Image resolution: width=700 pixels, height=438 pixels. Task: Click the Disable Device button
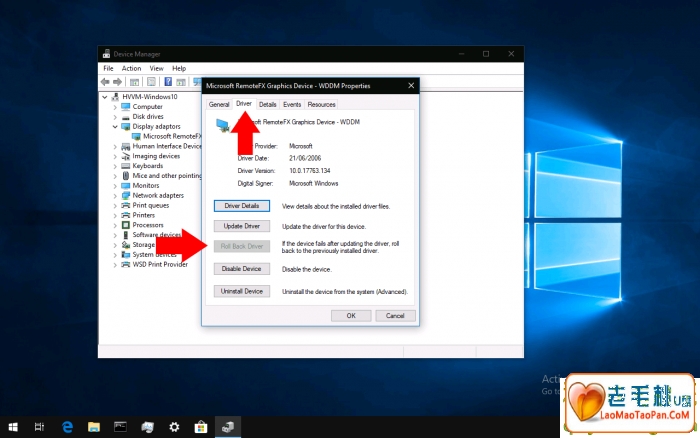click(x=242, y=269)
